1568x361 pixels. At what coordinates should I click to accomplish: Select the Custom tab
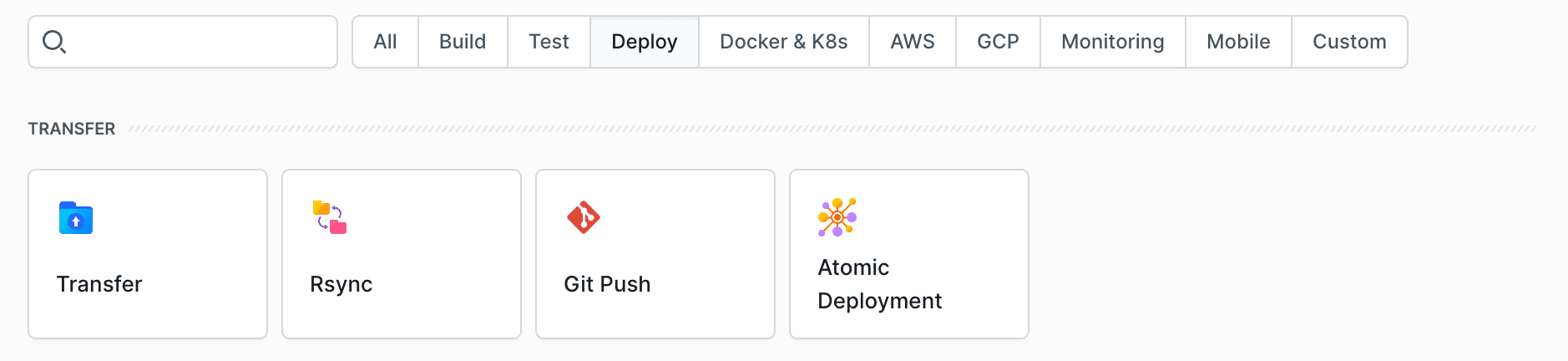point(1349,42)
